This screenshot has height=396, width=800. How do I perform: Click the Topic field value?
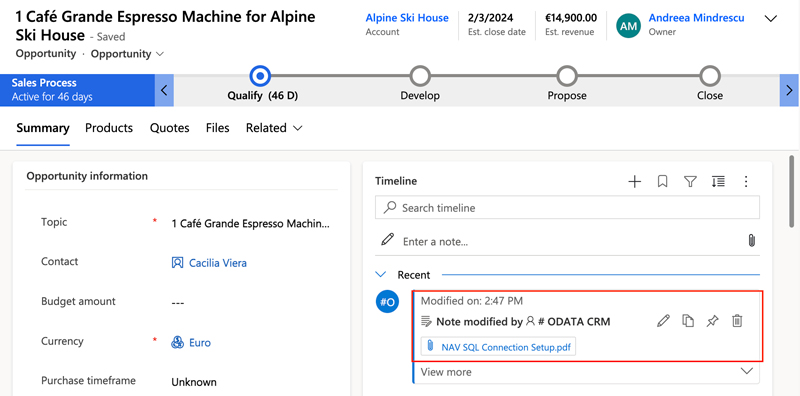click(251, 224)
